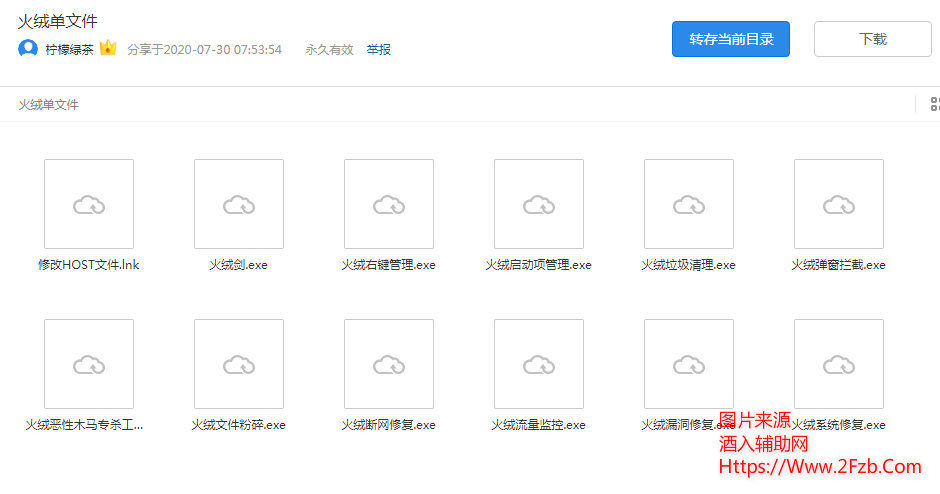This screenshot has height=494, width=940.
Task: Click the crown VIP badge icon
Action: (x=108, y=48)
